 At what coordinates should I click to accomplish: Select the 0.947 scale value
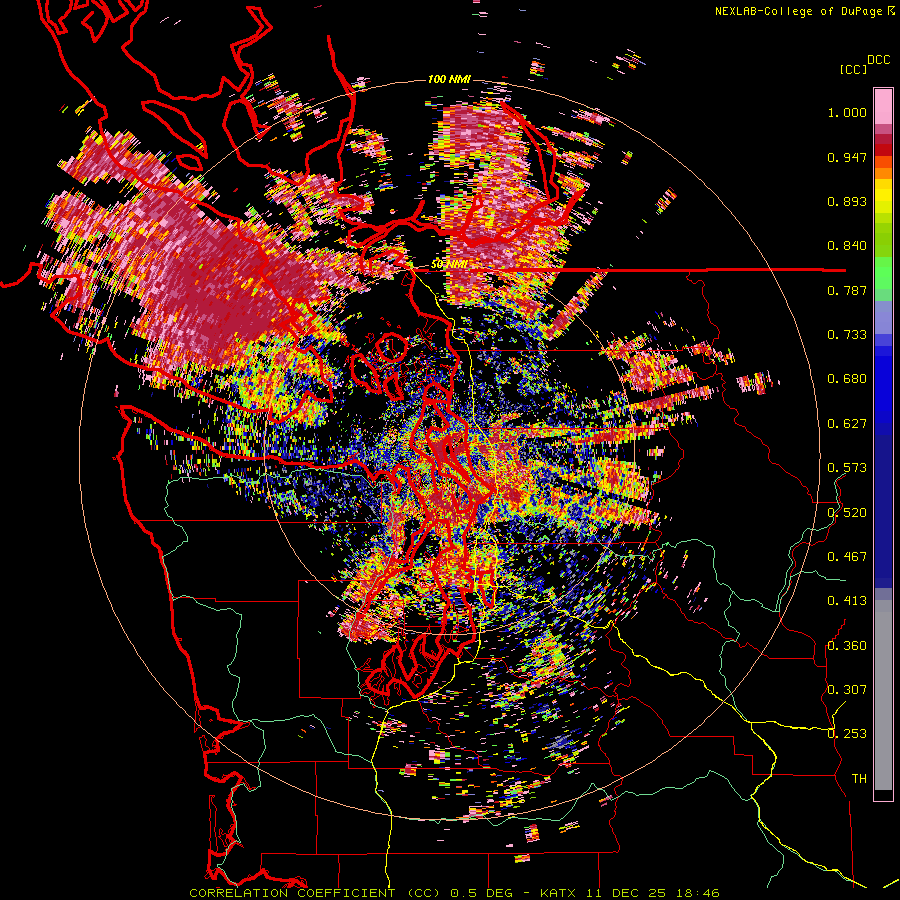[847, 157]
